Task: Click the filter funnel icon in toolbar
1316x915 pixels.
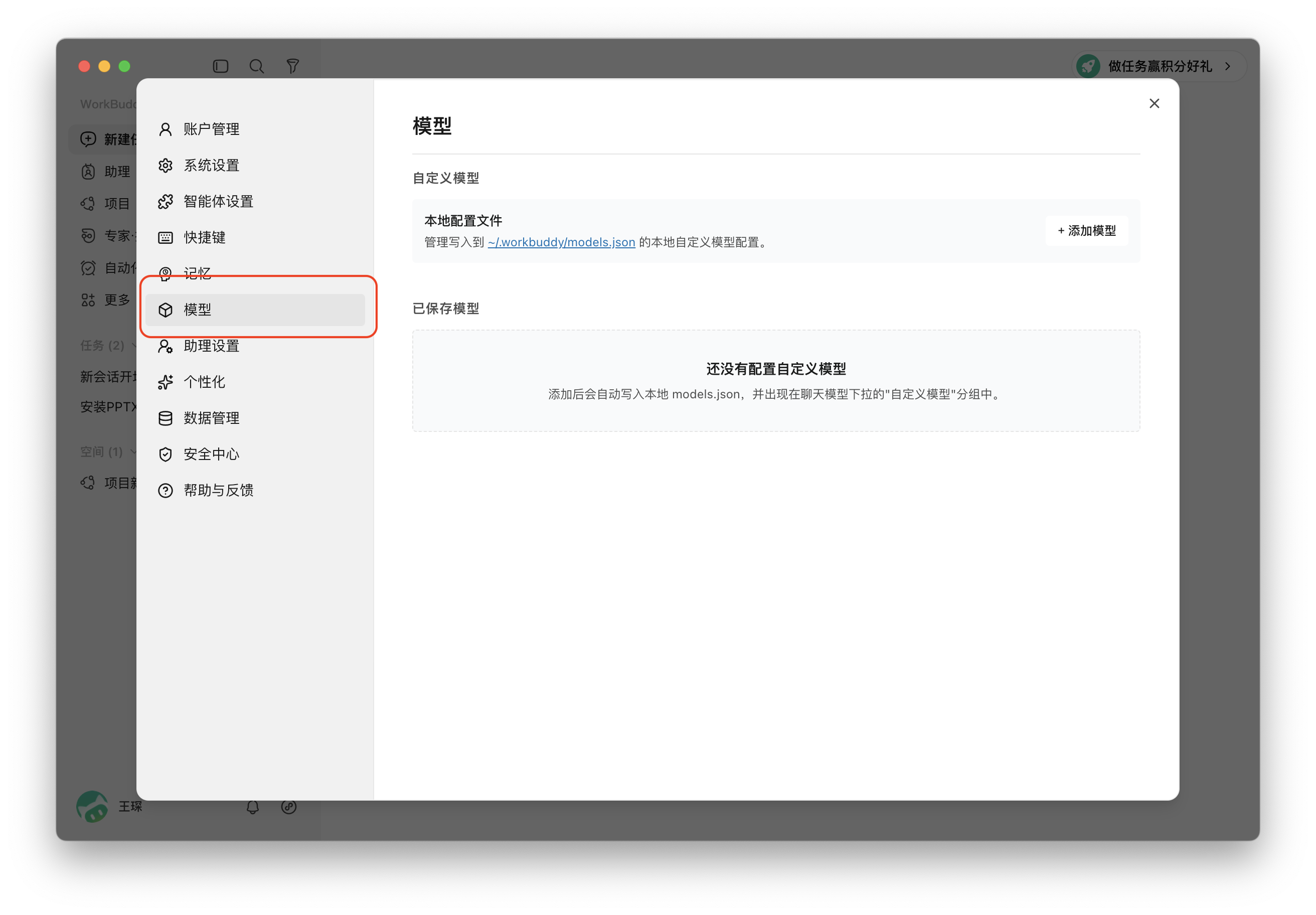Action: tap(292, 67)
